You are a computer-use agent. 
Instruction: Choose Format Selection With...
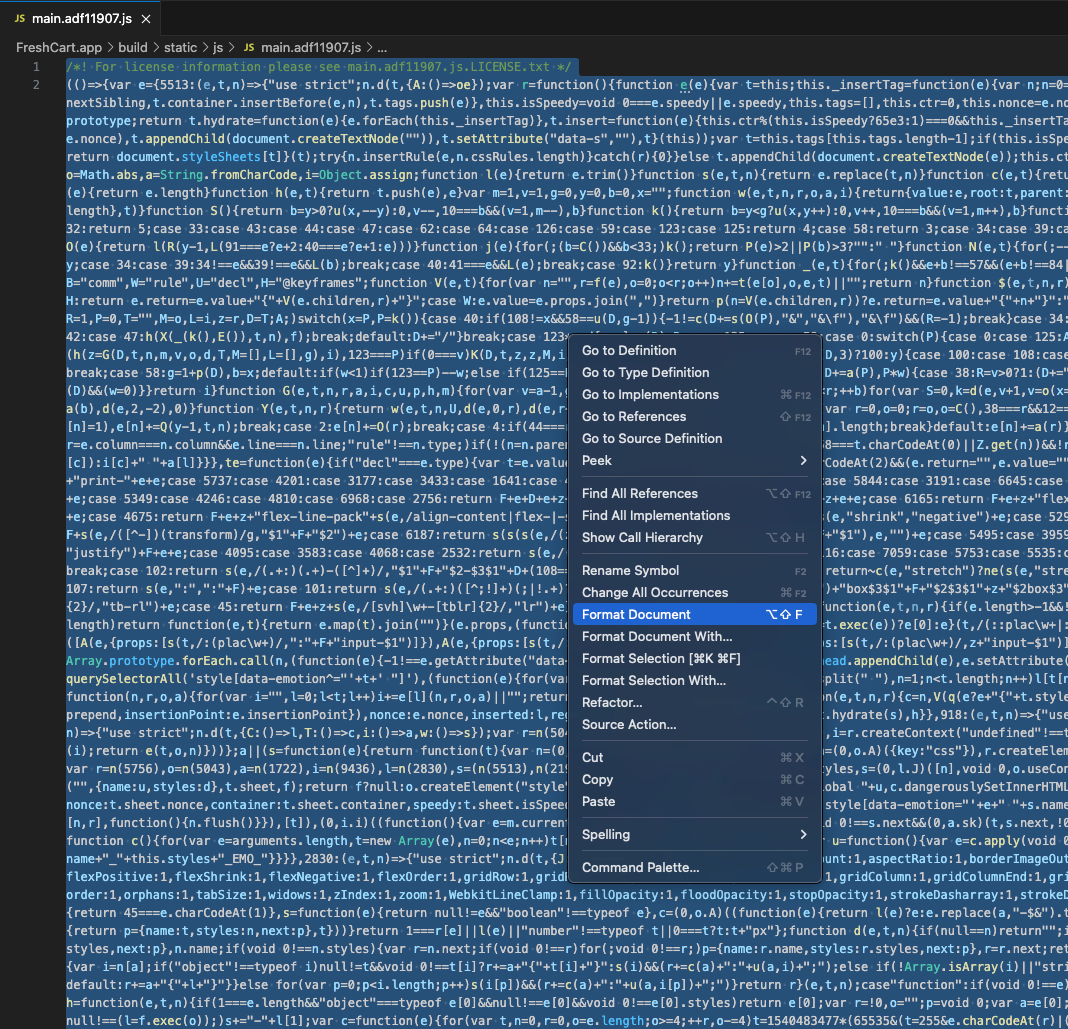click(694, 680)
